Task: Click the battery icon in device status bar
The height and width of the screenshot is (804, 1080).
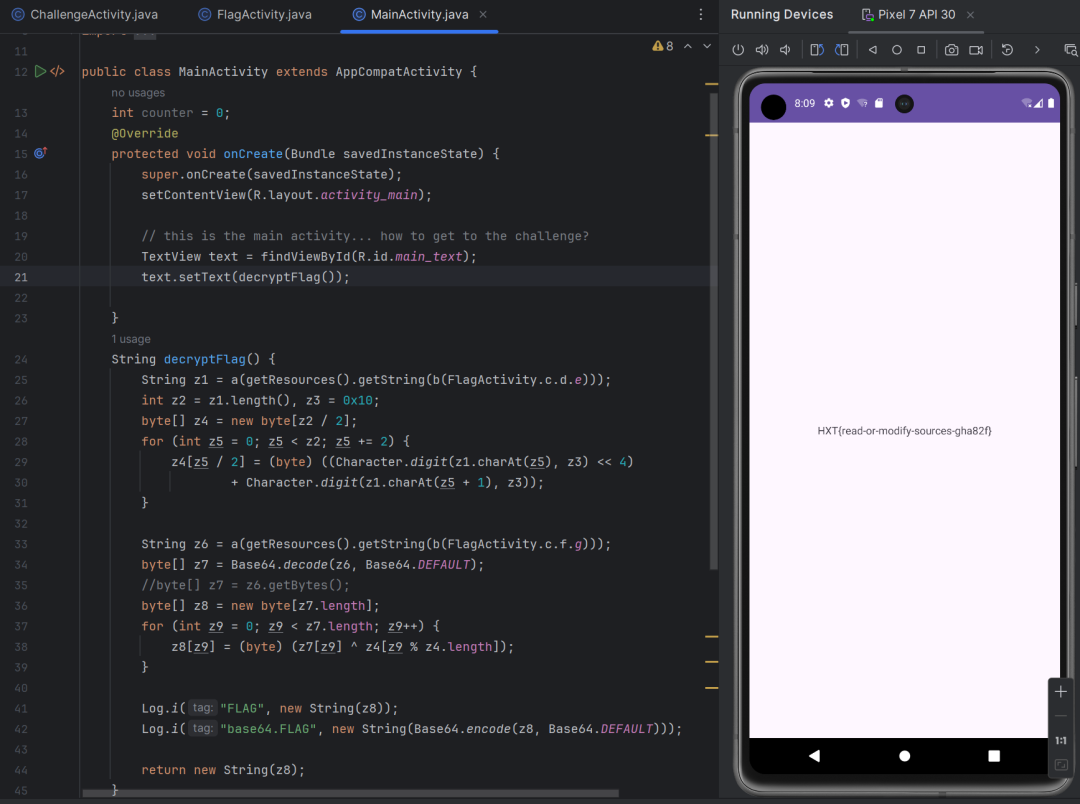Action: click(1051, 103)
